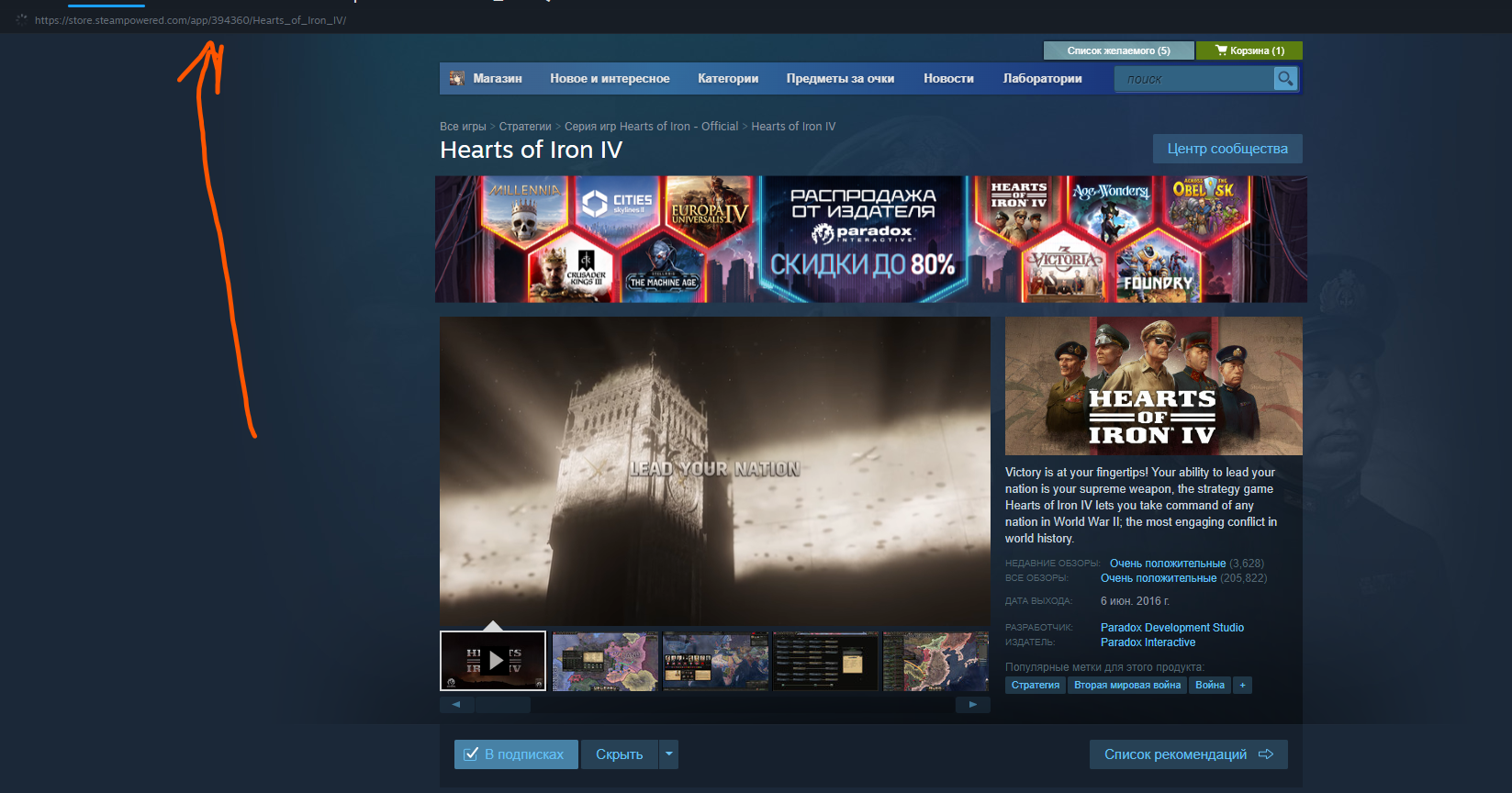Click the plus button to add tags
Image resolution: width=1512 pixels, height=793 pixels.
coord(1242,685)
